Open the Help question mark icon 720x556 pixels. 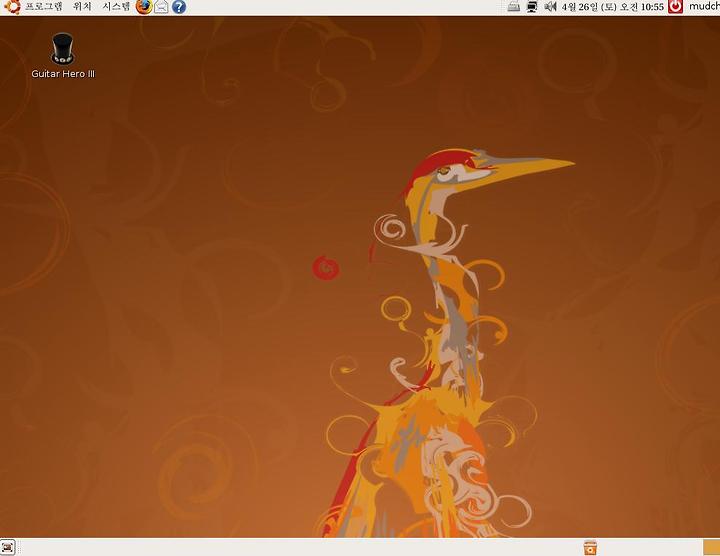click(179, 6)
